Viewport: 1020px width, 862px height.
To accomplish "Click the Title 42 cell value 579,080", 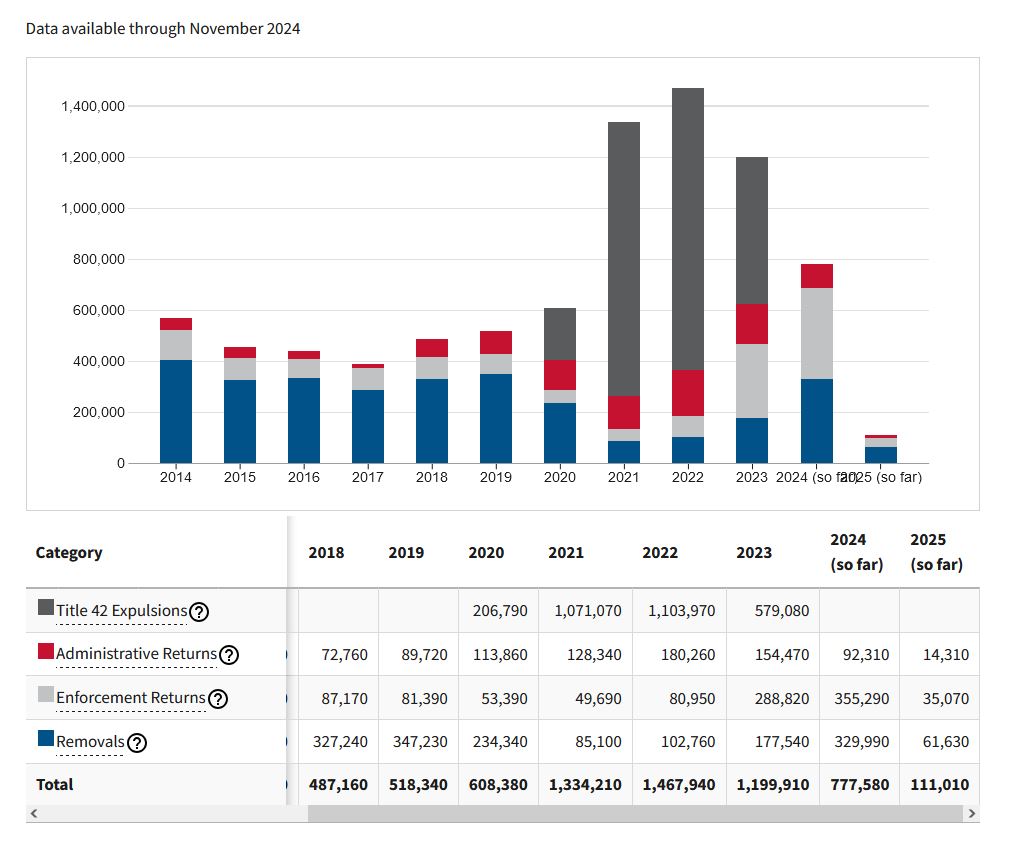I will [x=782, y=611].
